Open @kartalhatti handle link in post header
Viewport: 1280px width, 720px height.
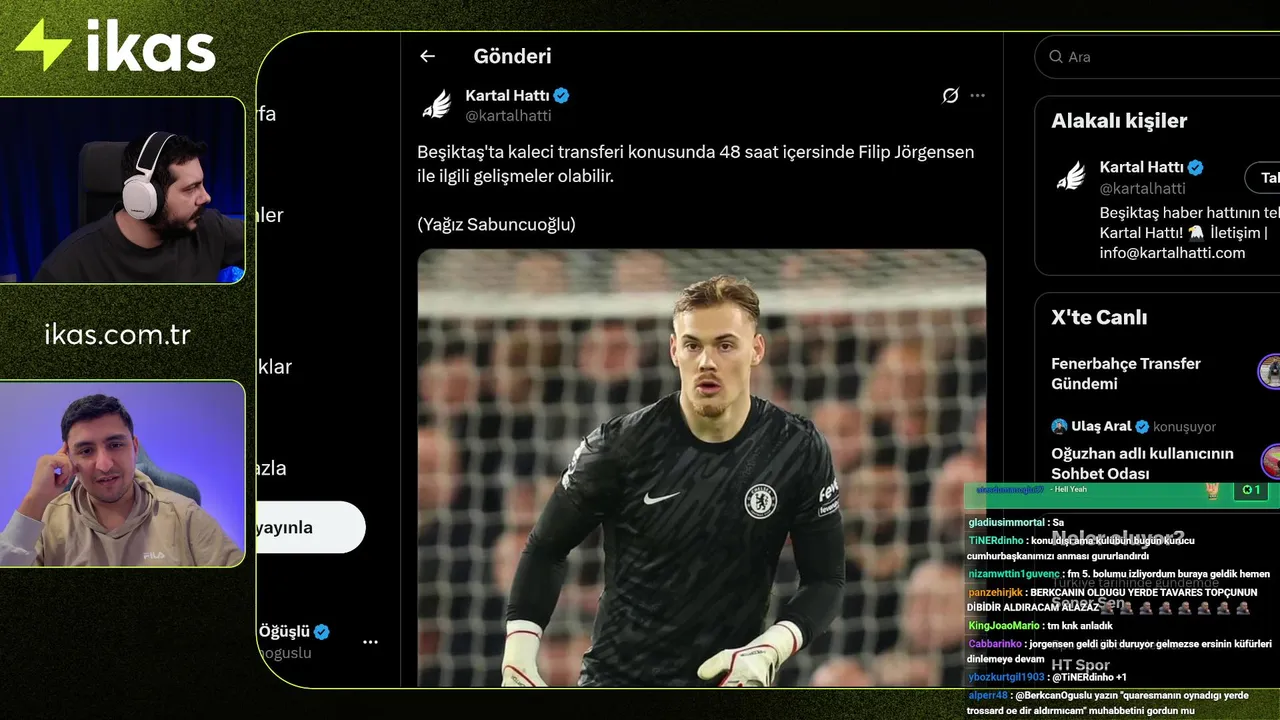(x=508, y=116)
